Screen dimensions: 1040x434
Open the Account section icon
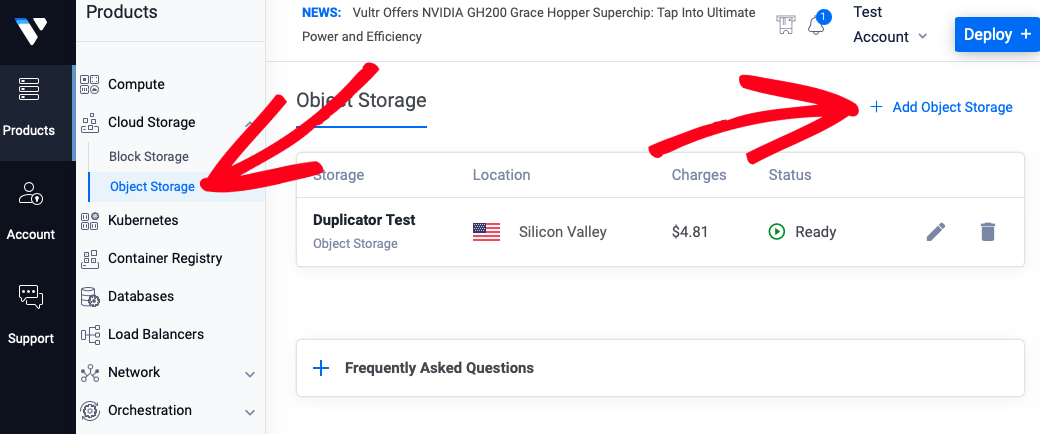pos(31,194)
